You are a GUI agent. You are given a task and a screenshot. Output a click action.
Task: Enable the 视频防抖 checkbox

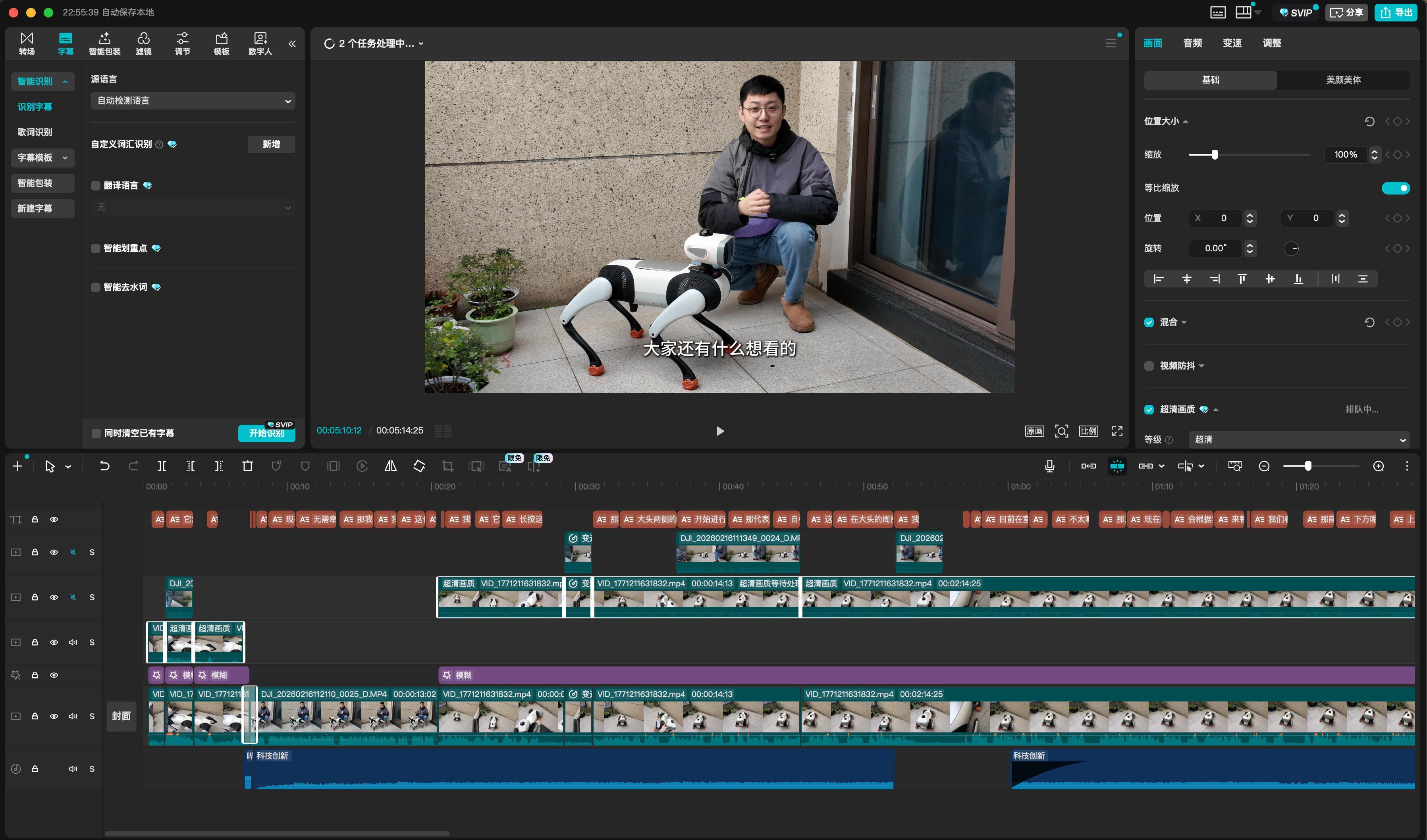[x=1149, y=366]
